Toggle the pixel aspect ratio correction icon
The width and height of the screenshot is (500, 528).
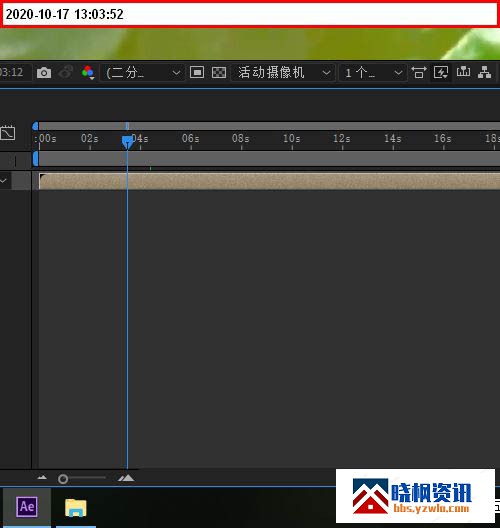[x=419, y=72]
